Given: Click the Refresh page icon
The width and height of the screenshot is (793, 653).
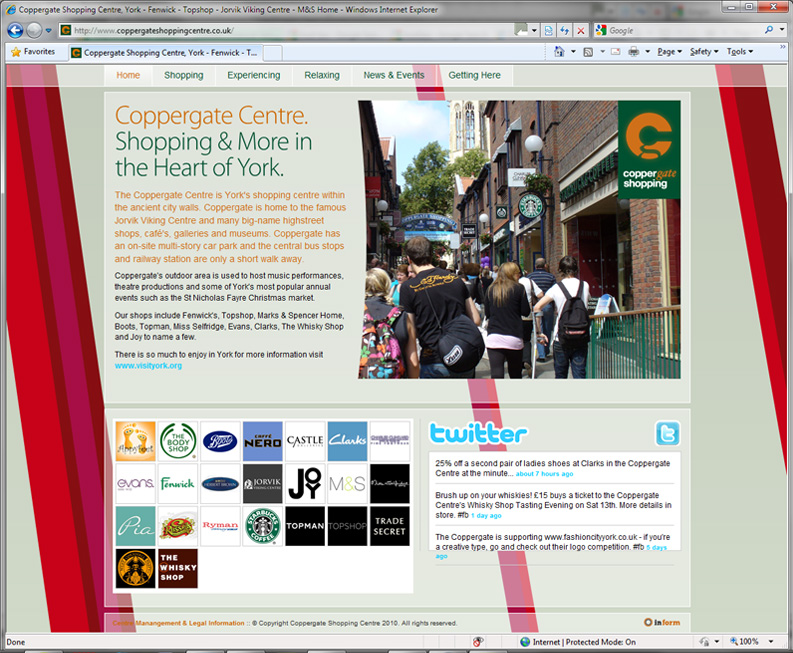Looking at the screenshot, I should [x=564, y=30].
